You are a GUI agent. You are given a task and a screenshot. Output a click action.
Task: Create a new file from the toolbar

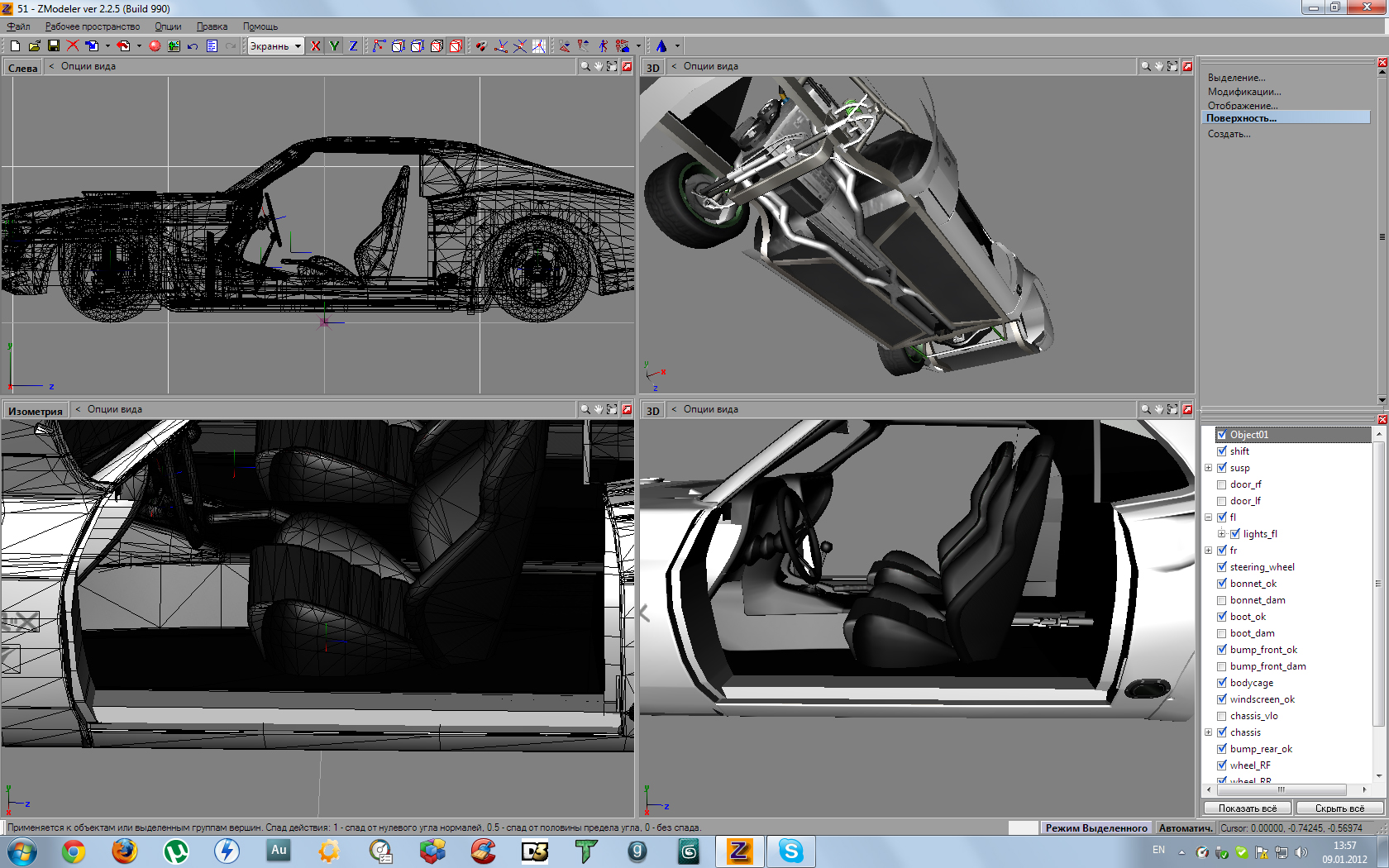pyautogui.click(x=15, y=46)
